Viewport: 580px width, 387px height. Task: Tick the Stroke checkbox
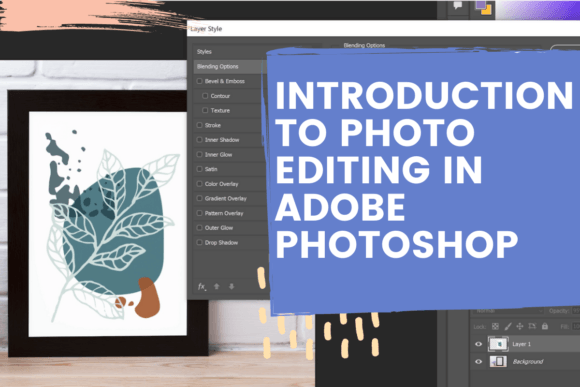tap(199, 125)
